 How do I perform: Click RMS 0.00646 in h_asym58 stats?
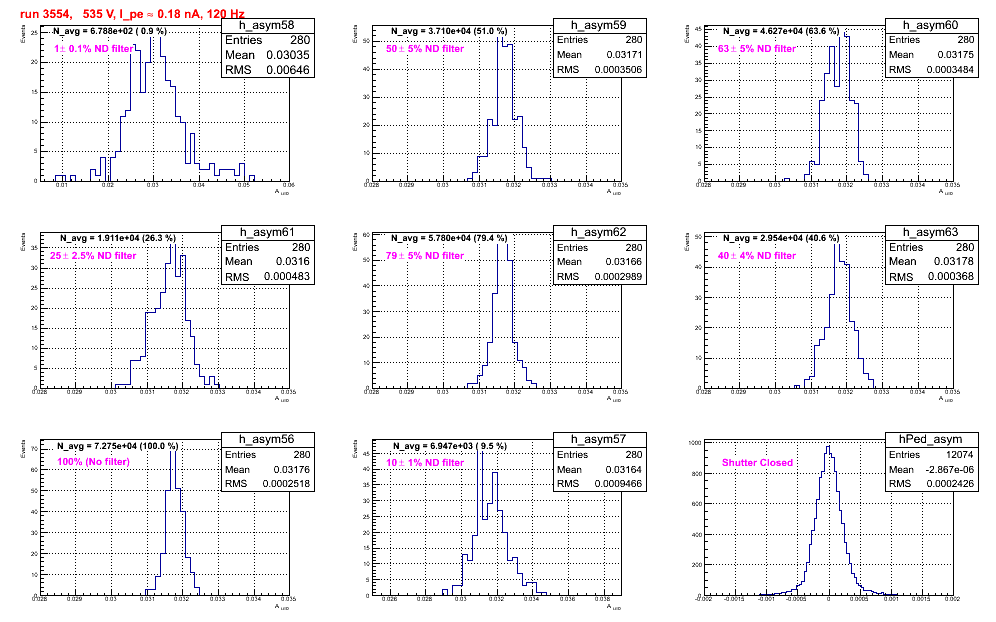click(x=267, y=70)
